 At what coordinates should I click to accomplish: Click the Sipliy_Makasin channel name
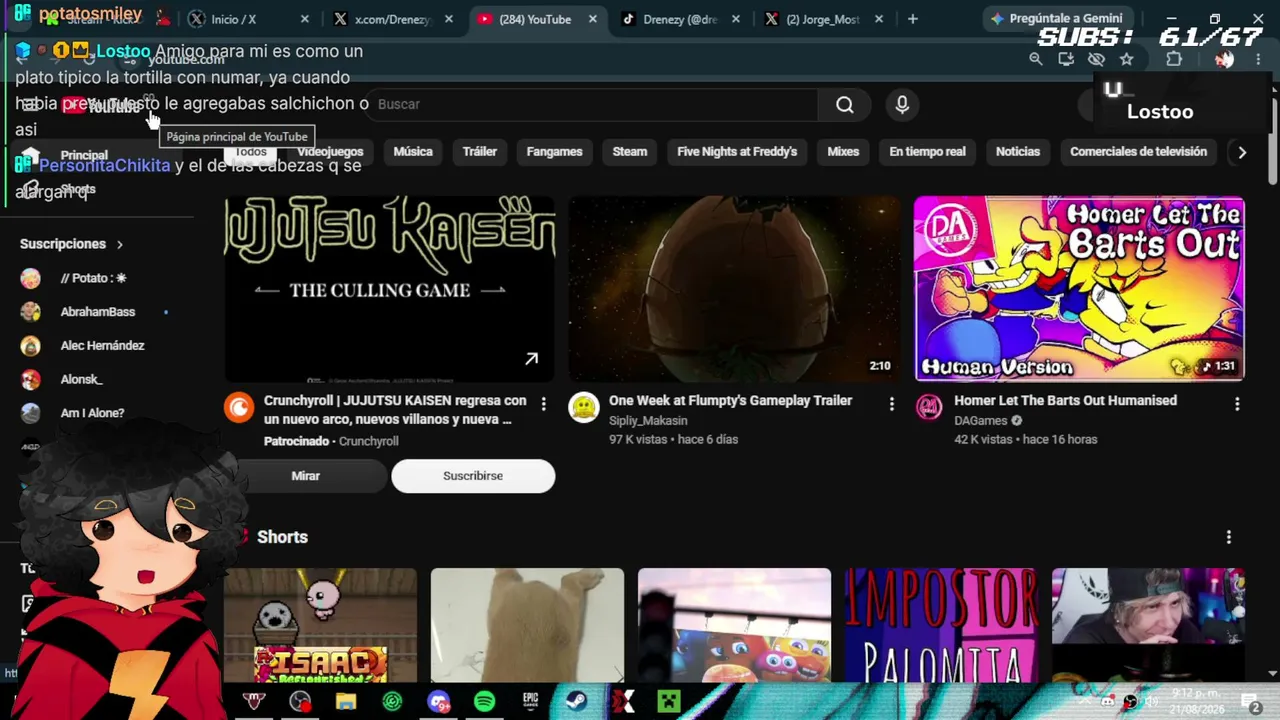[648, 421]
